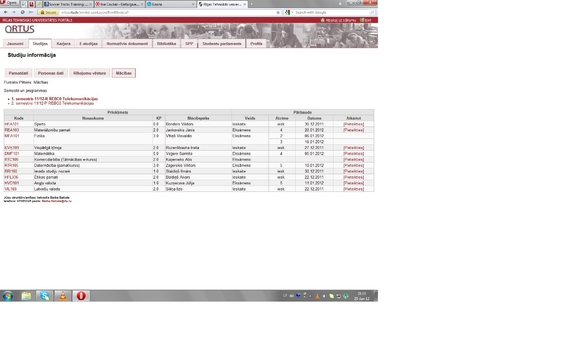Switch to the Soccer Tricks Training browser tab
The width and height of the screenshot is (580, 360).
point(67,4)
